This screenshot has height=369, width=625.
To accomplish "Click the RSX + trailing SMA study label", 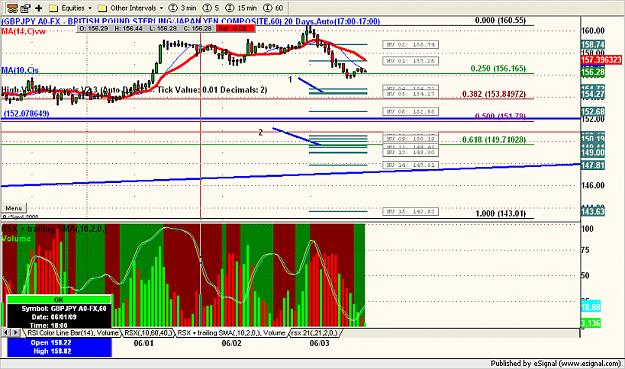I will pos(54,229).
